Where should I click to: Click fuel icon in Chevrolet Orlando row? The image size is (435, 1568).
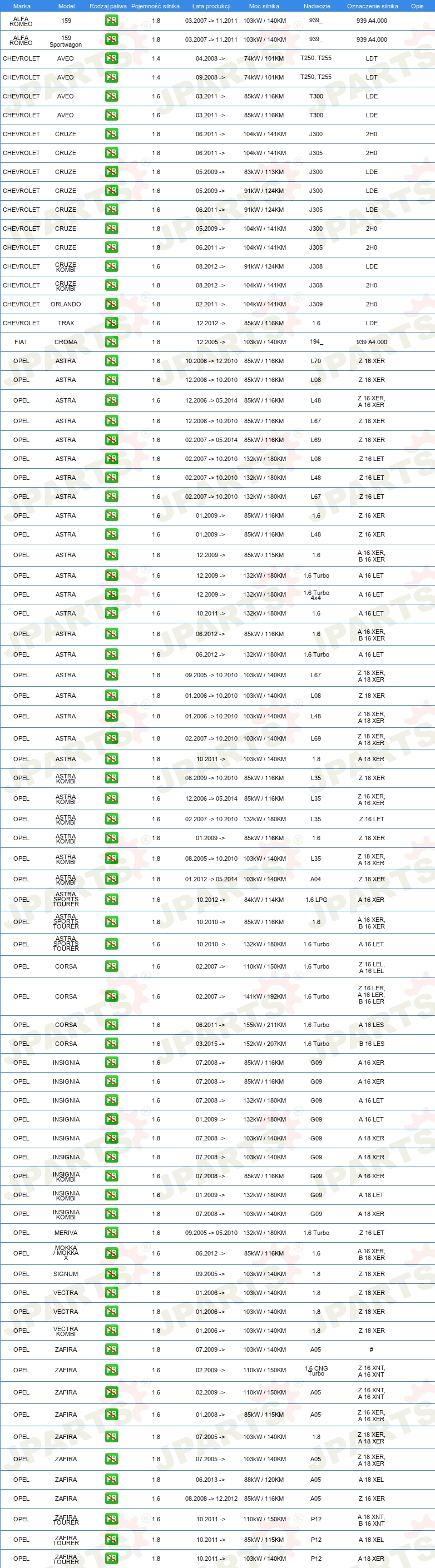111,304
